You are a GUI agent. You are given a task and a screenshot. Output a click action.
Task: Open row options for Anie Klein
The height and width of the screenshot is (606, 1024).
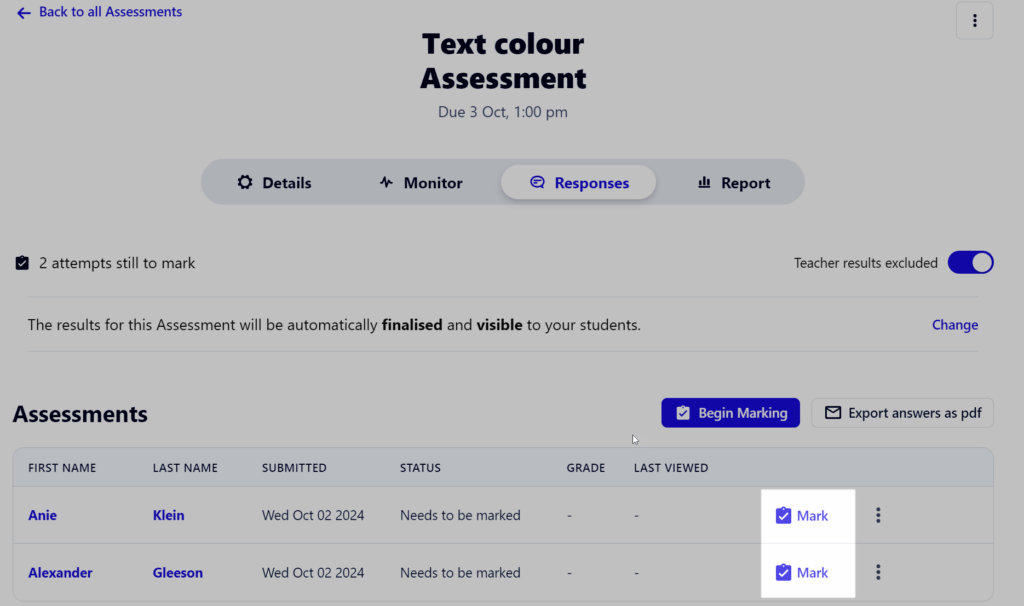click(x=878, y=515)
